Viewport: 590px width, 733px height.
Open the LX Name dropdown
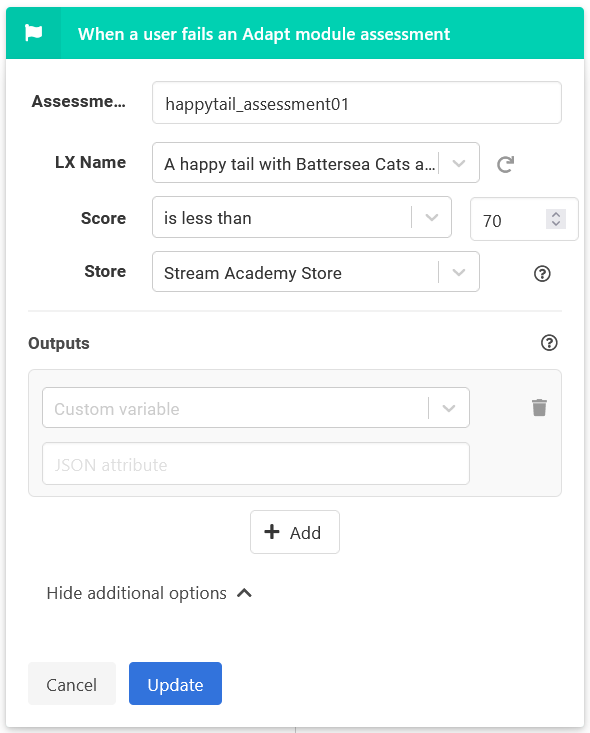[459, 163]
